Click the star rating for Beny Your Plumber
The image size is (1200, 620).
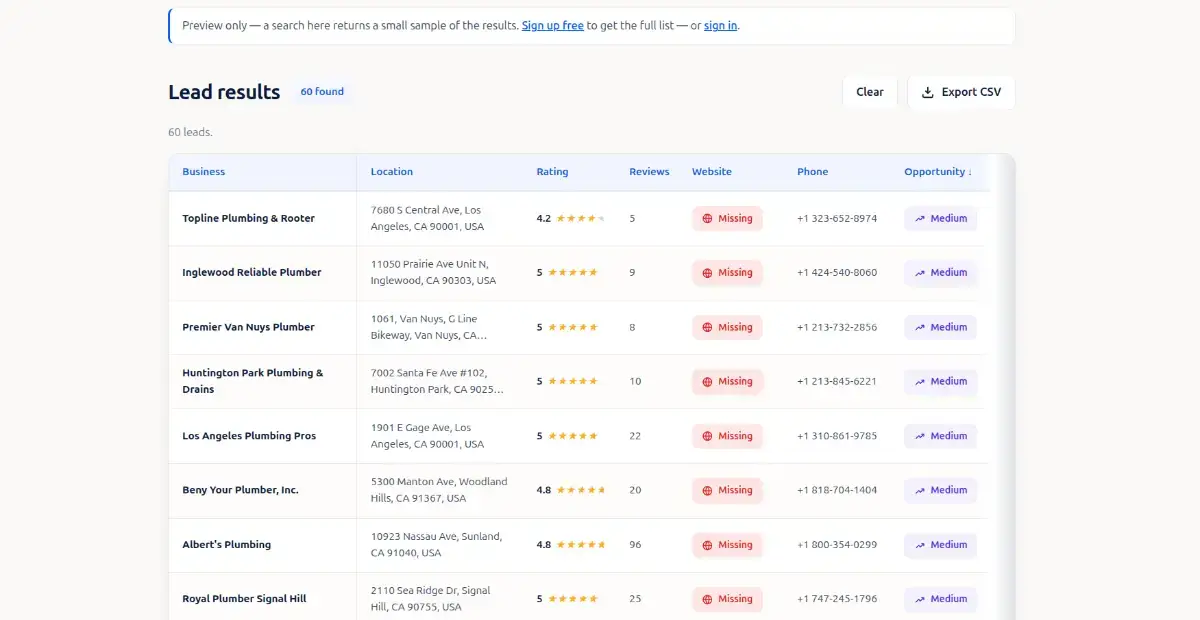point(581,491)
